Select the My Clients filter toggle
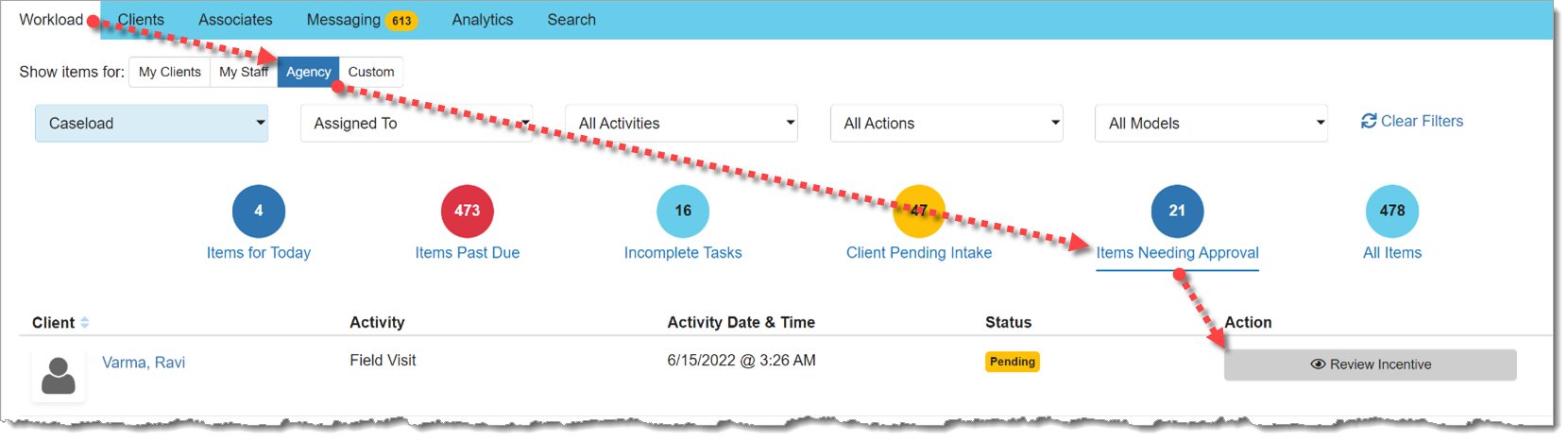 (170, 72)
